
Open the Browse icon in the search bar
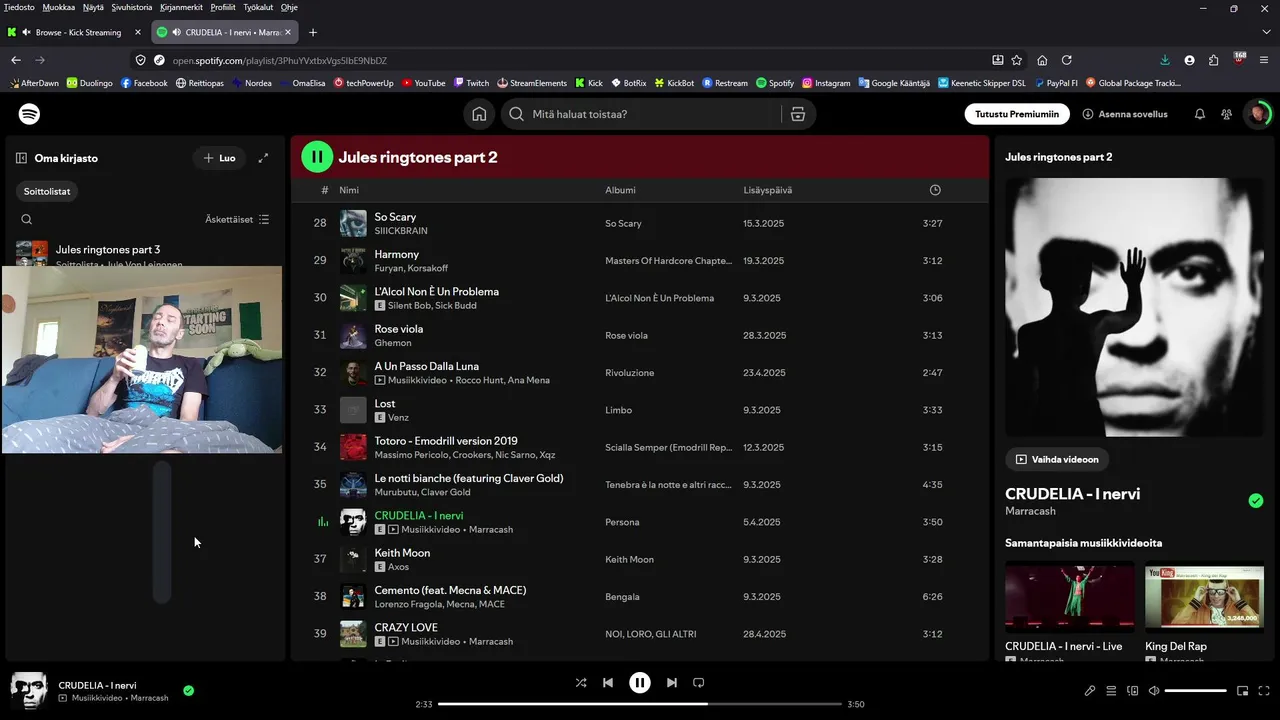[x=798, y=114]
